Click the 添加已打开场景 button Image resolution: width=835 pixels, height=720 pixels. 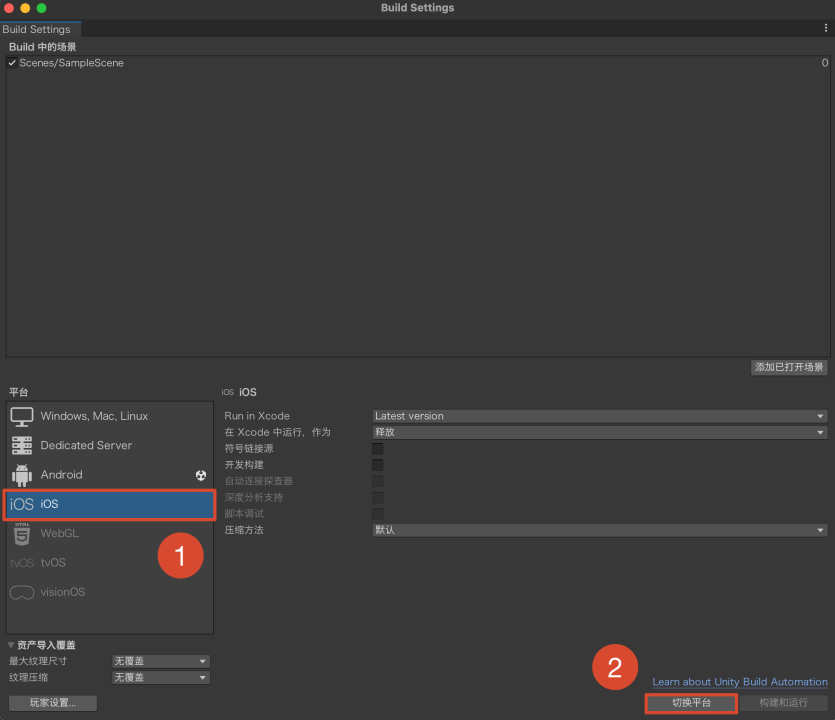point(789,367)
